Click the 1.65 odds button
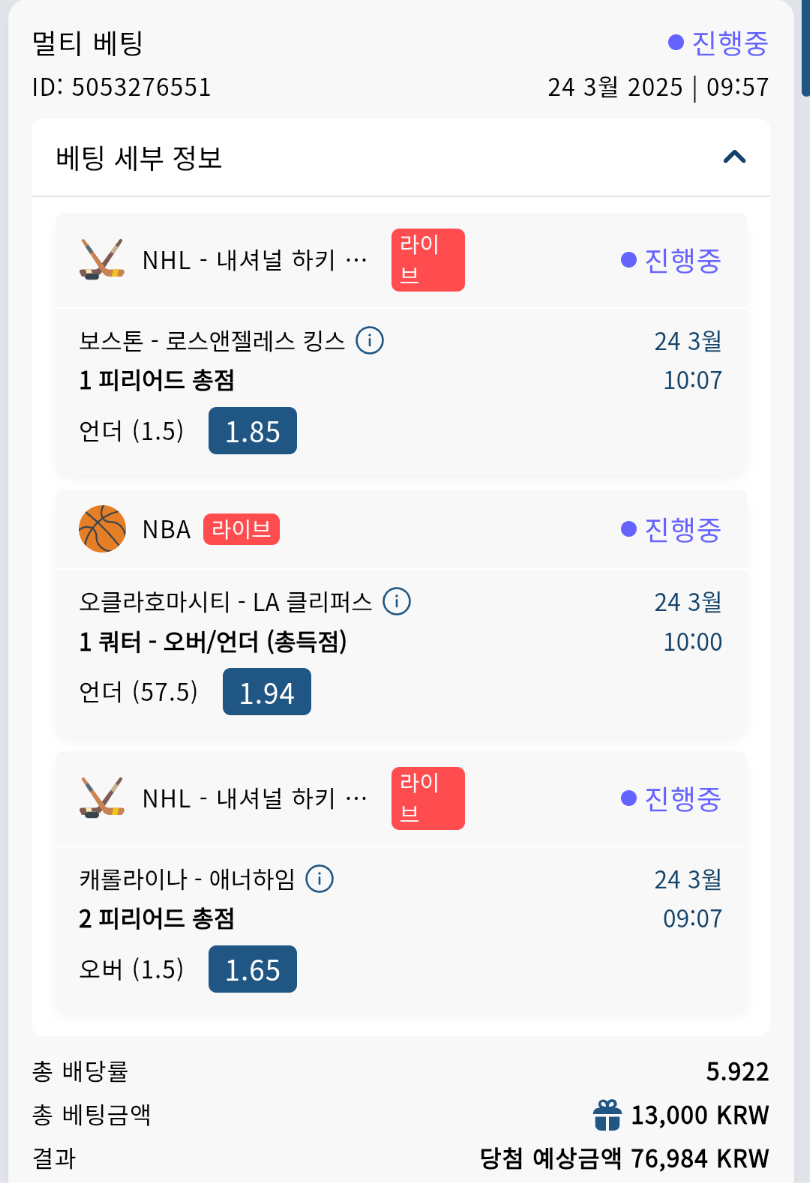 (x=252, y=969)
